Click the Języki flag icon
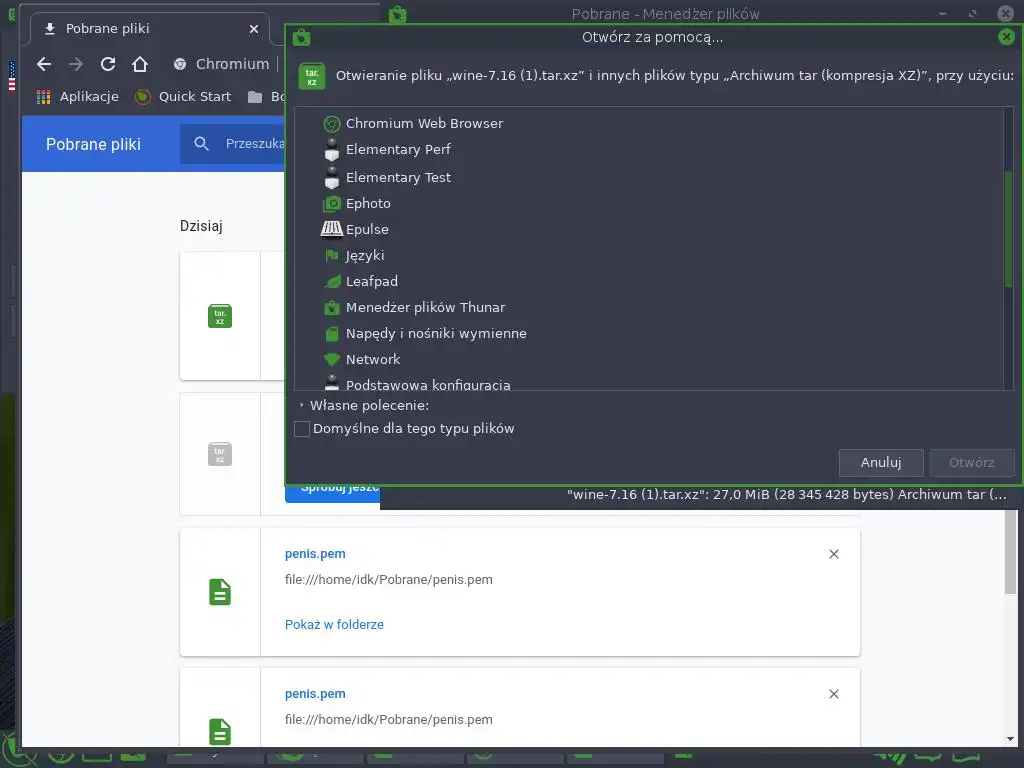The width and height of the screenshot is (1024, 768). [x=332, y=255]
